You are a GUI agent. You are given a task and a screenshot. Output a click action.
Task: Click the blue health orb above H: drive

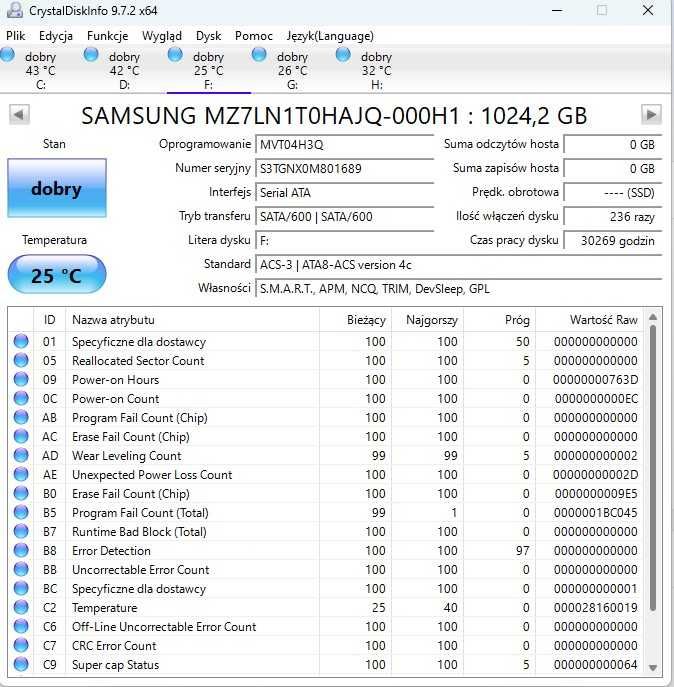[343, 55]
